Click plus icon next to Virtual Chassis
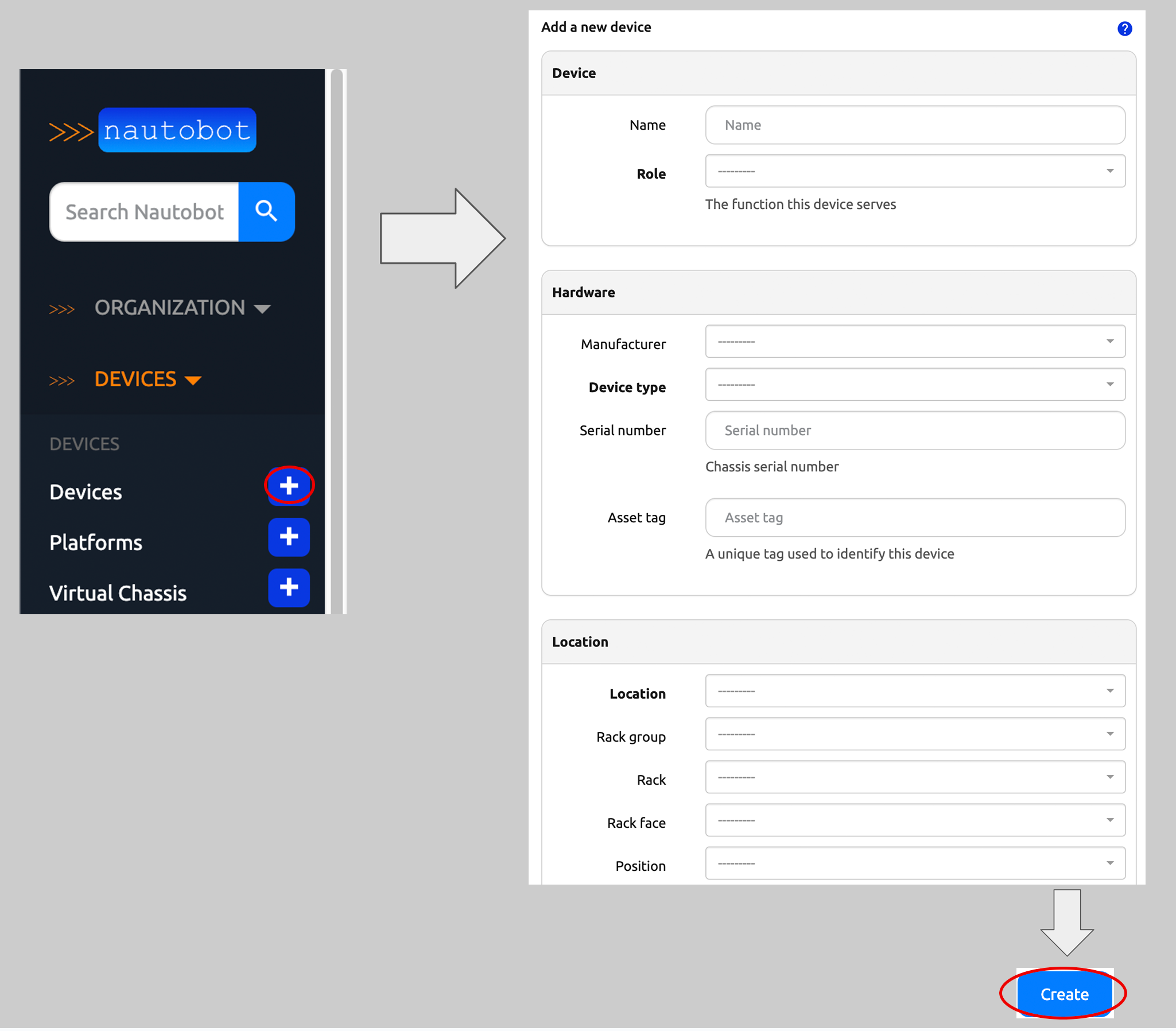This screenshot has width=1176, height=1031. [x=289, y=587]
